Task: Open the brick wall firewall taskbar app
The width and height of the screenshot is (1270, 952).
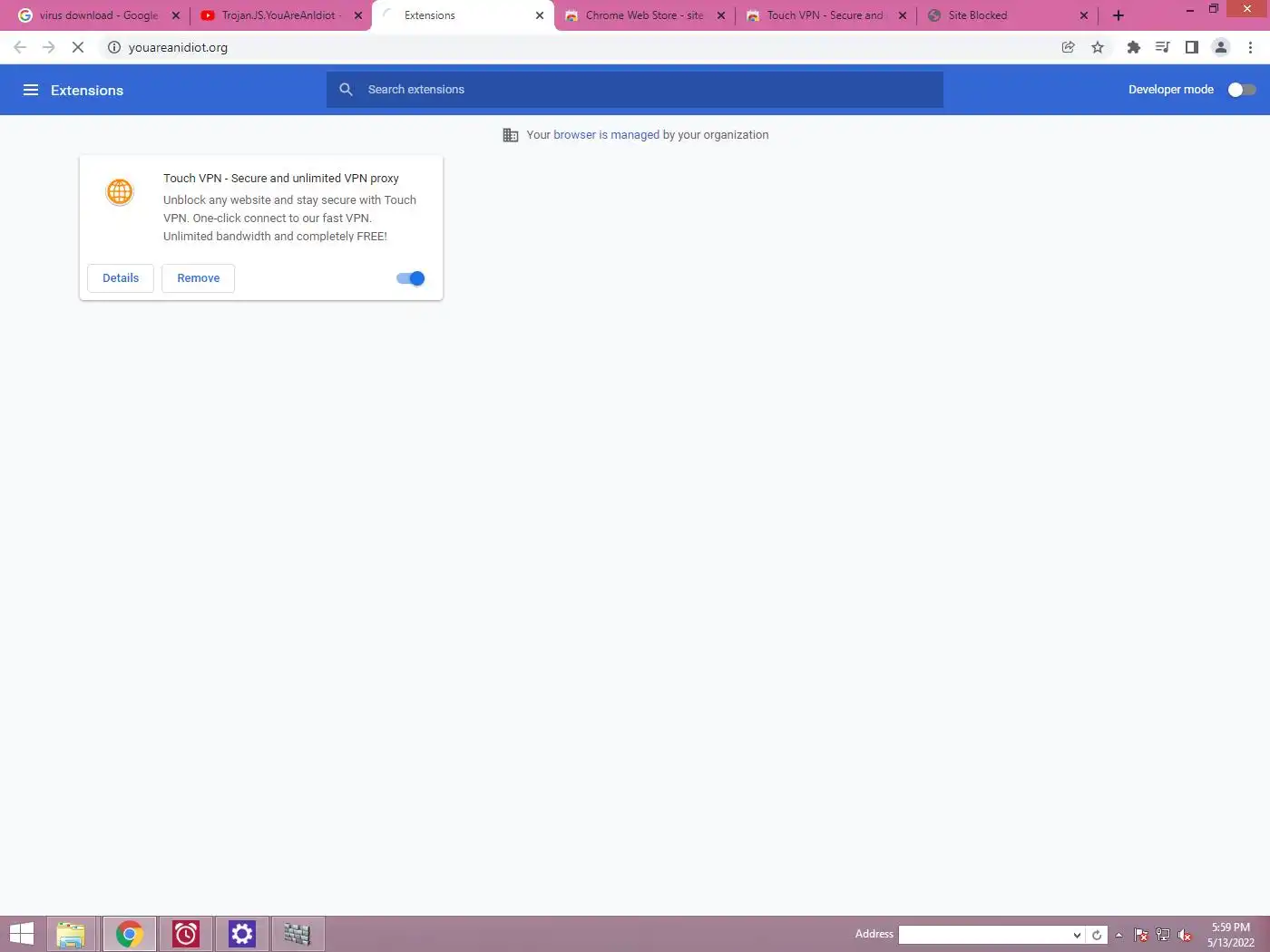Action: [298, 934]
